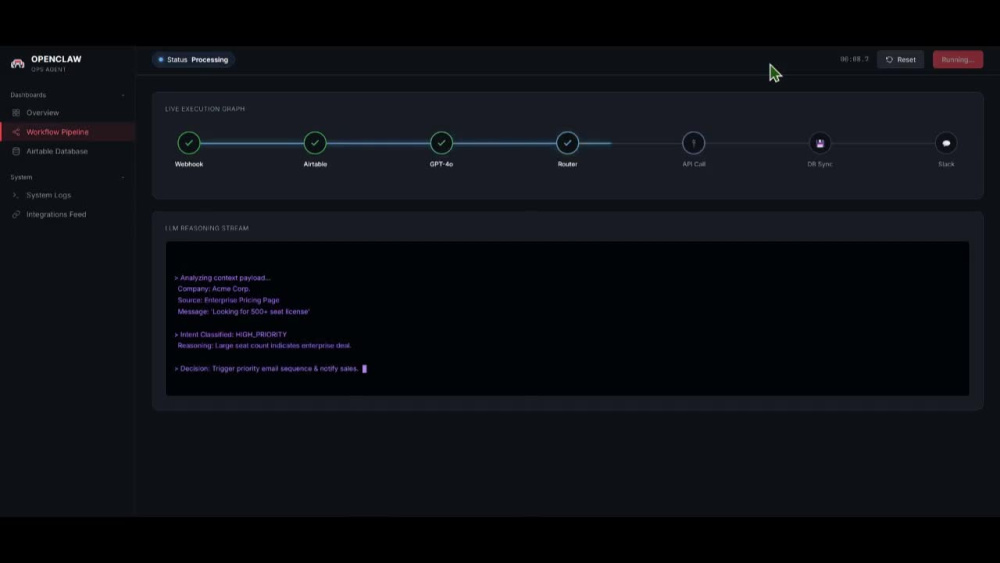The height and width of the screenshot is (563, 1000).
Task: Select the API Call node
Action: (694, 143)
